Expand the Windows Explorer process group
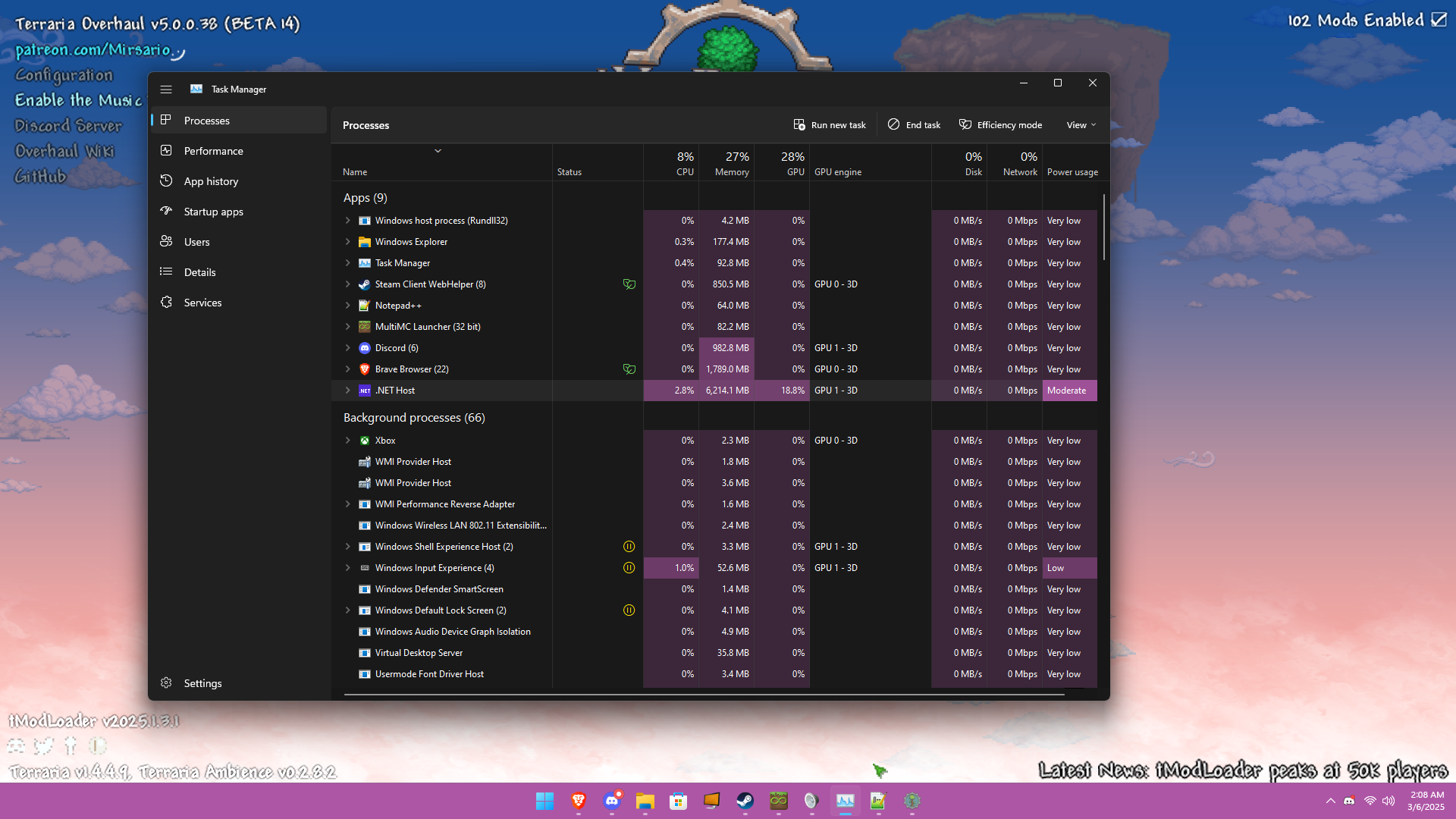 click(347, 242)
